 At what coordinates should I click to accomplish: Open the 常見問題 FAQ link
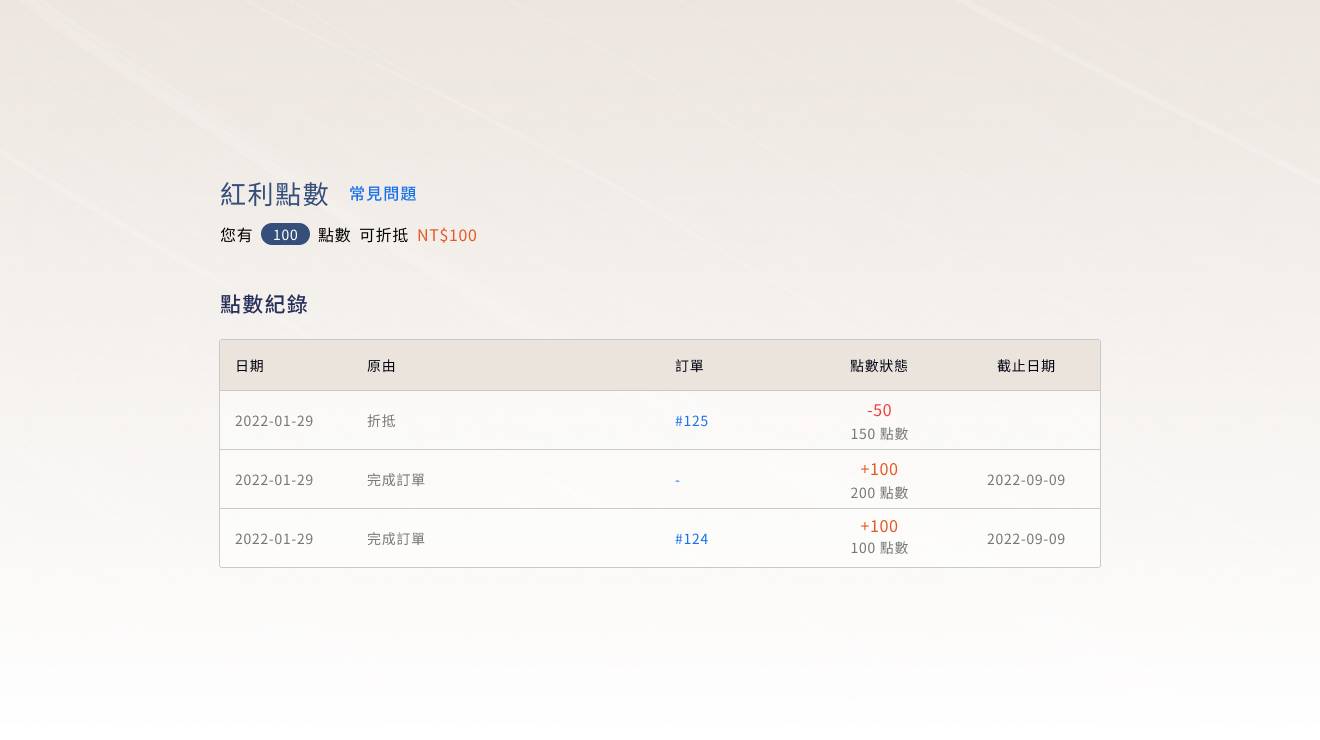pos(383,194)
